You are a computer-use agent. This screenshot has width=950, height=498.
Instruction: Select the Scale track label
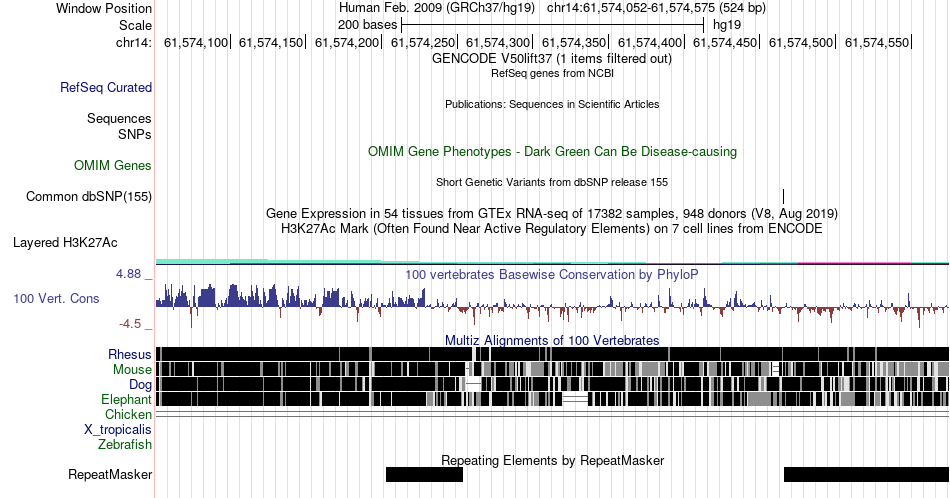tap(135, 25)
